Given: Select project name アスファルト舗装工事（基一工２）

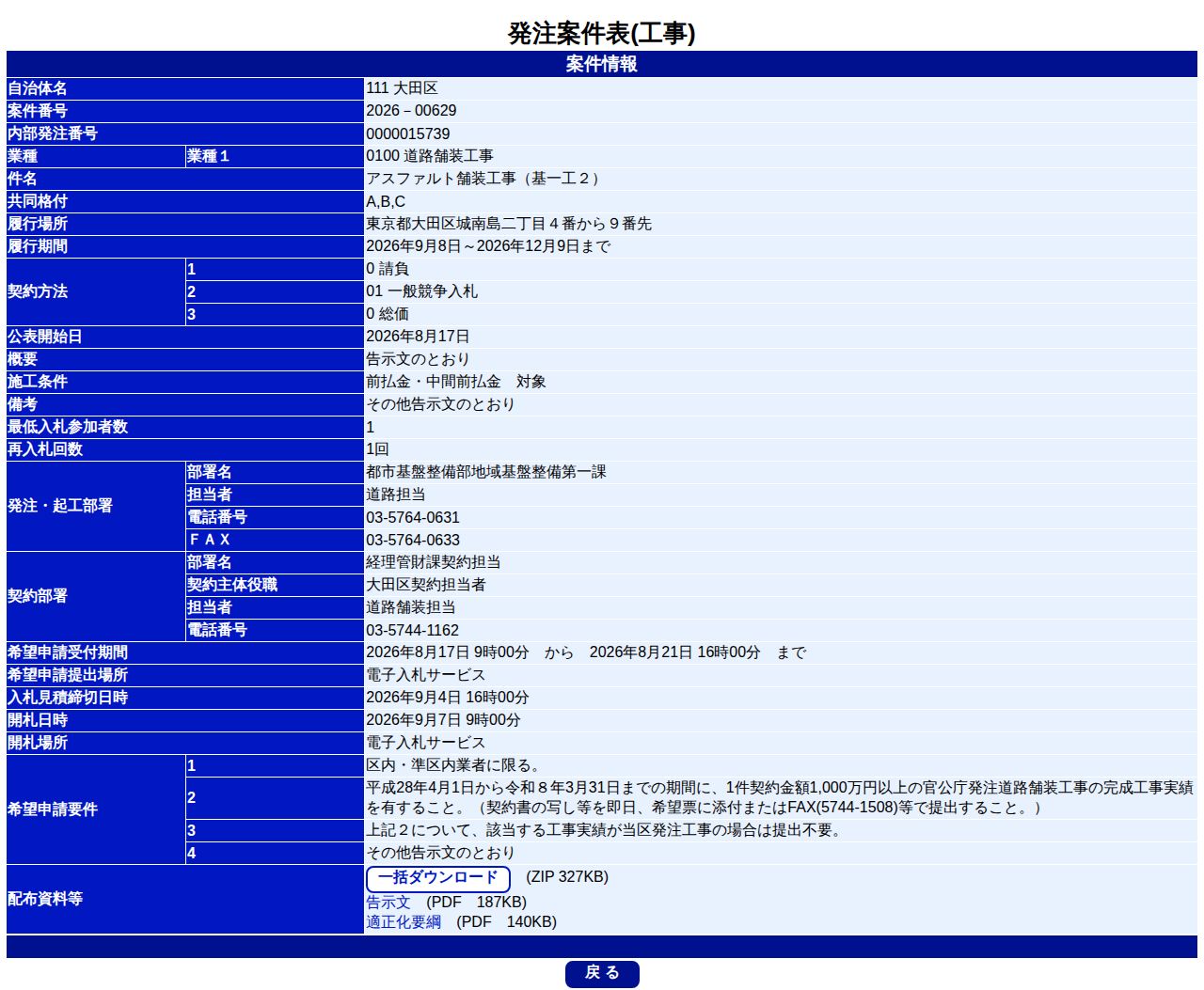Looking at the screenshot, I should (484, 179).
